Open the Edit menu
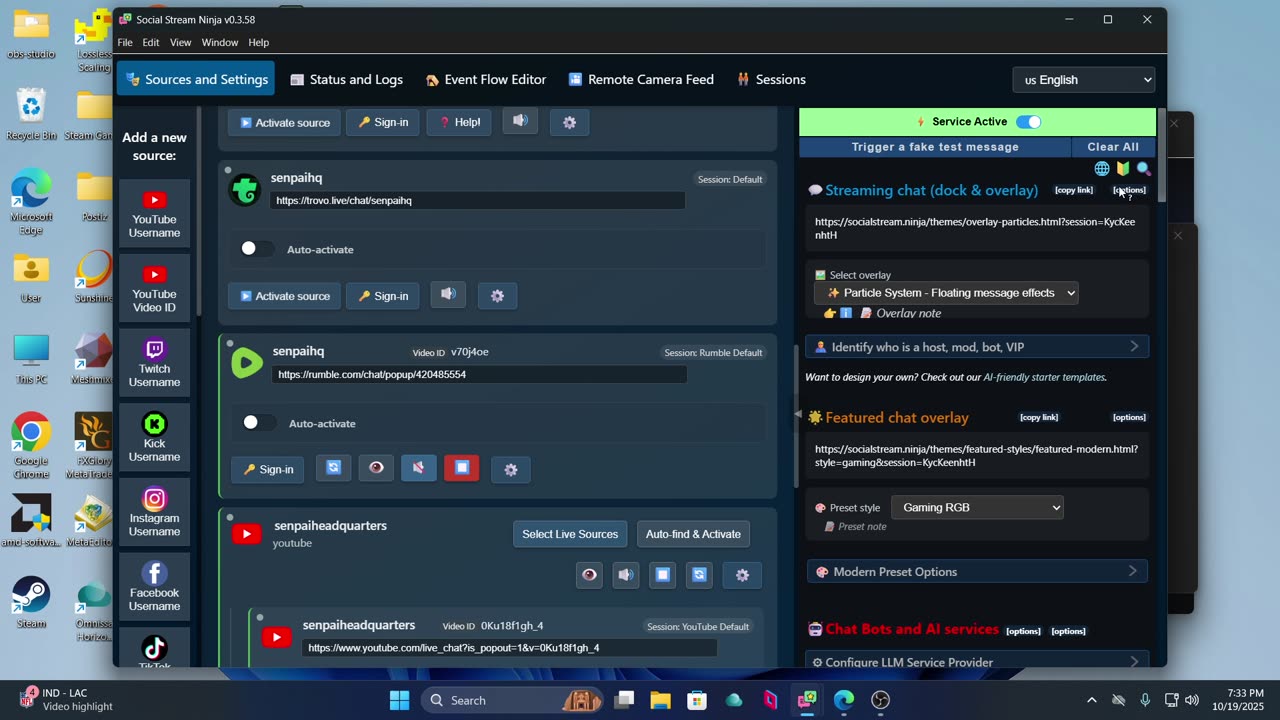The image size is (1280, 720). point(151,42)
